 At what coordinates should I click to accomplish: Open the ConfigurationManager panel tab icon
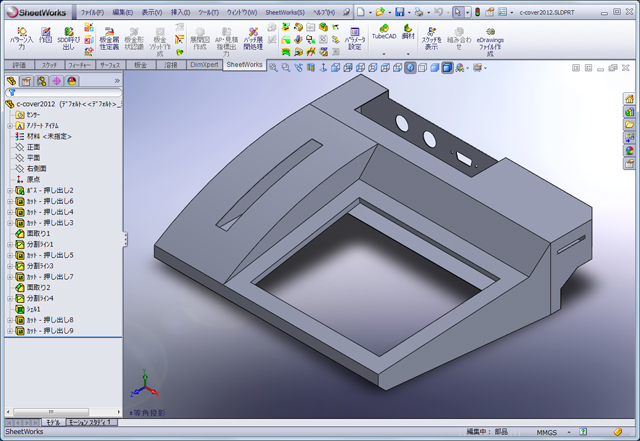point(41,81)
